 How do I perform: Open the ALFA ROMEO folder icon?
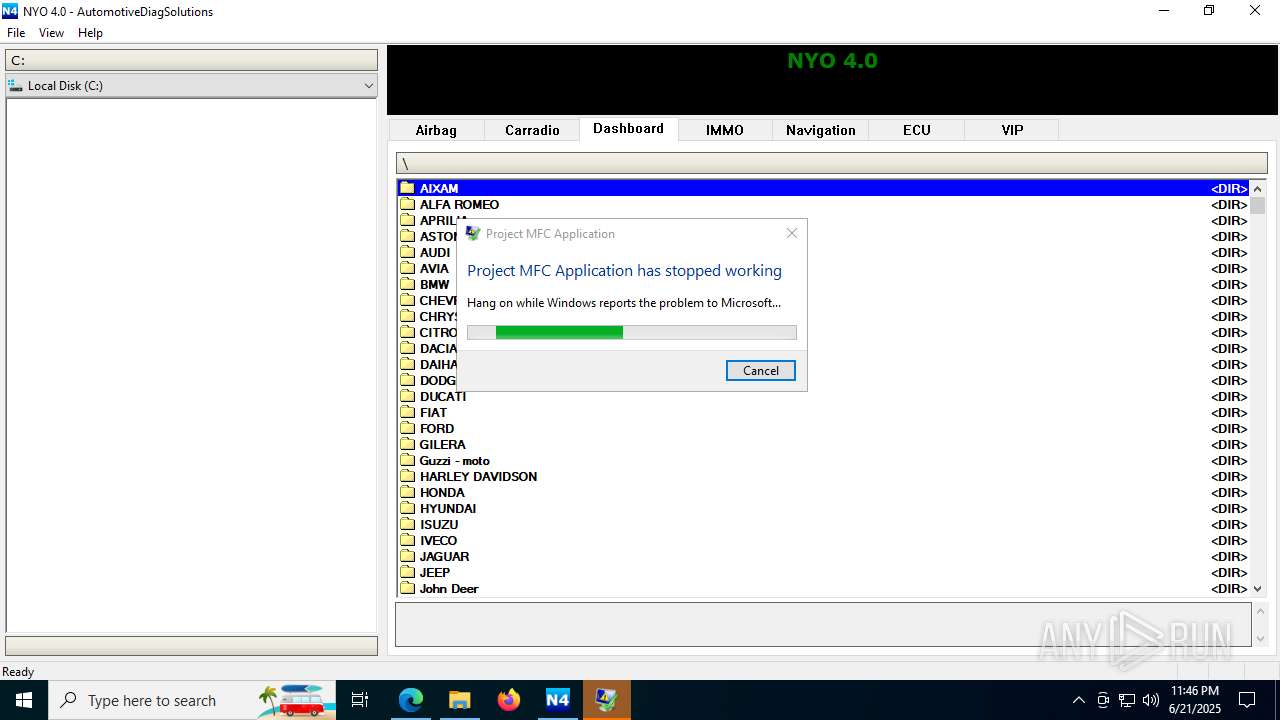click(x=407, y=204)
